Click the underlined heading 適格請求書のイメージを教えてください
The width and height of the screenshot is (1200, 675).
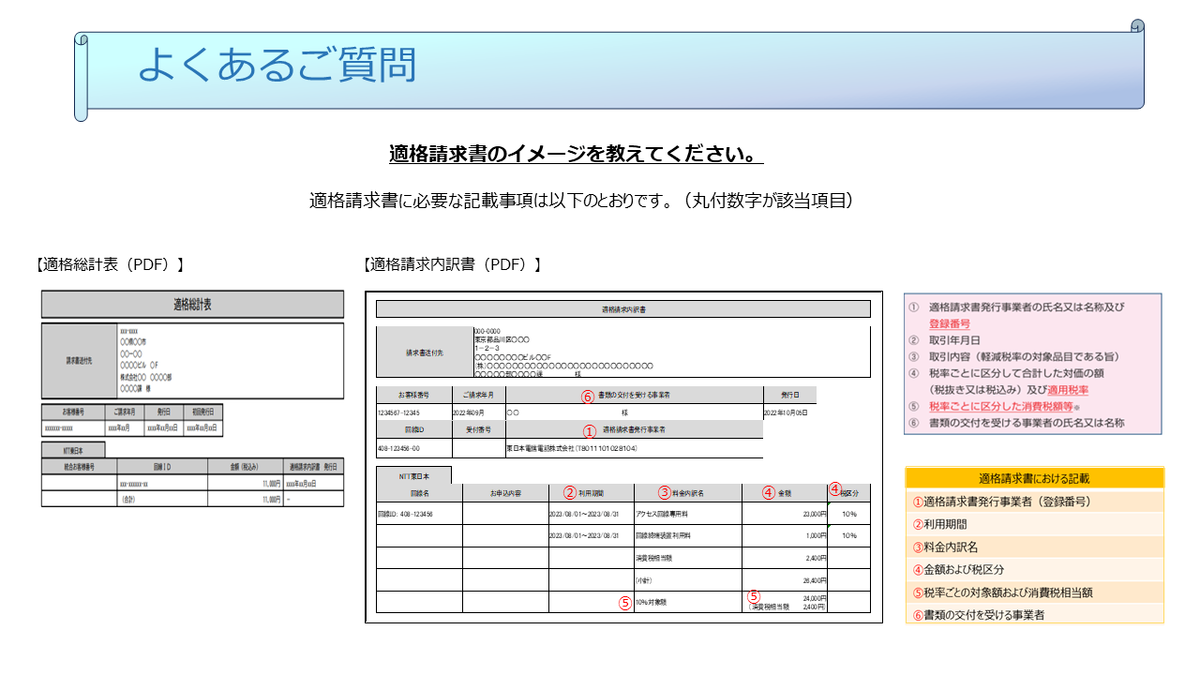pyautogui.click(x=575, y=155)
